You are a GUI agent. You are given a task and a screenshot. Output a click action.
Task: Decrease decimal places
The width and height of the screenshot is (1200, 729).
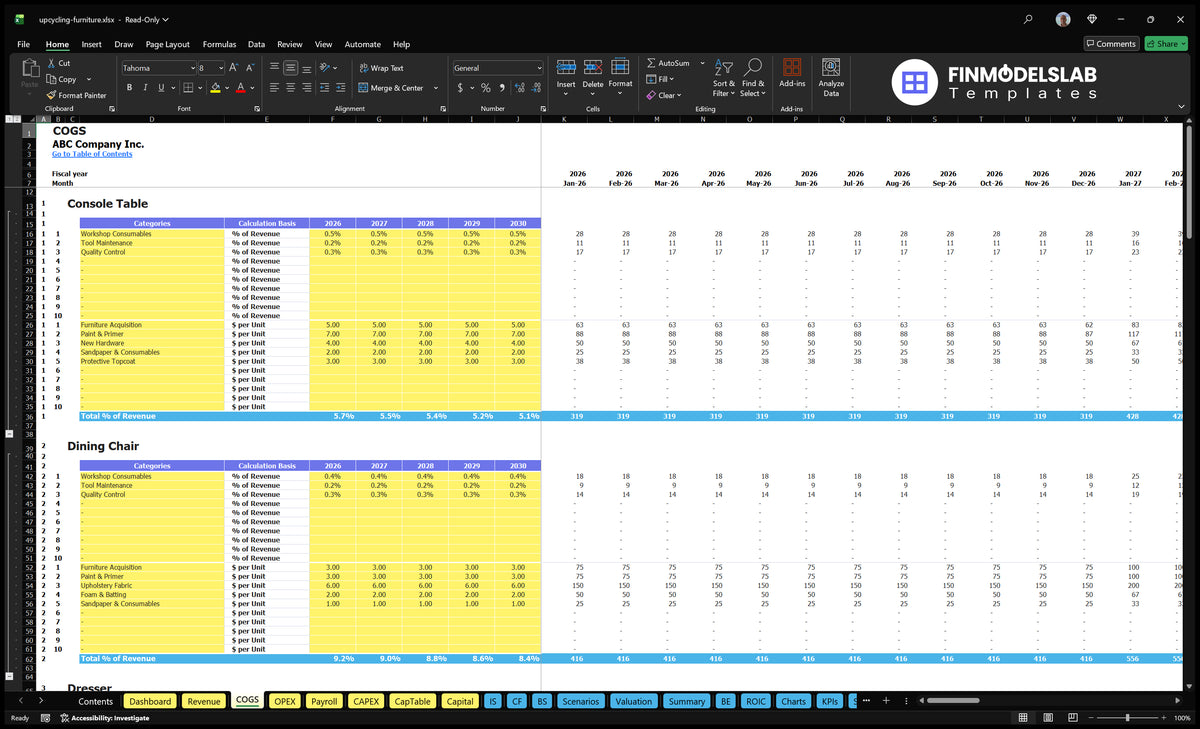[x=536, y=88]
